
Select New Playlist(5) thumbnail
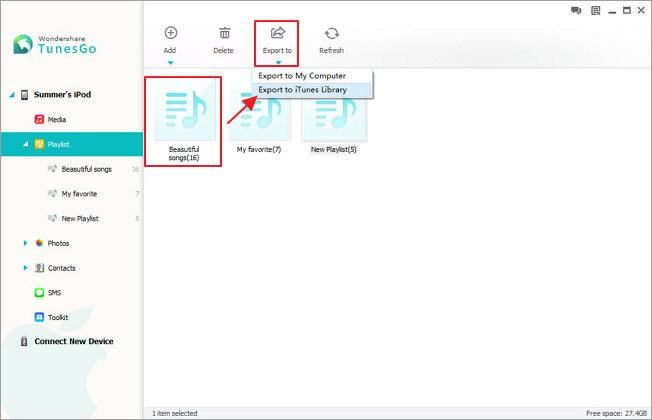pyautogui.click(x=334, y=119)
